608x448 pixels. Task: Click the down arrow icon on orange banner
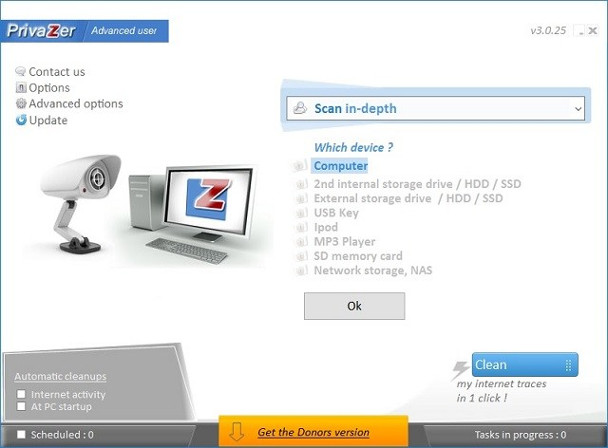236,432
